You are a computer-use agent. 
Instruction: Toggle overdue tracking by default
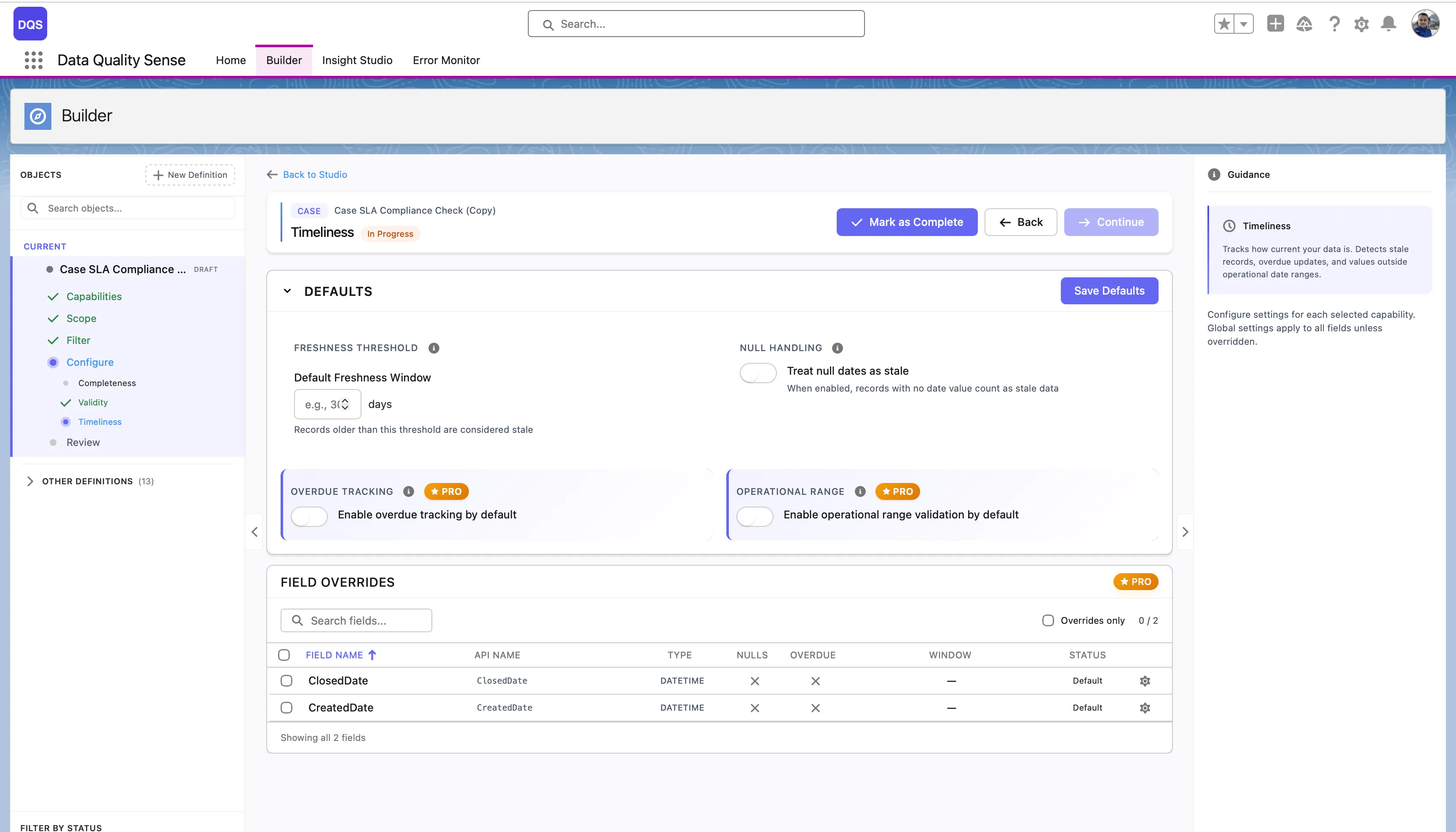pos(309,517)
